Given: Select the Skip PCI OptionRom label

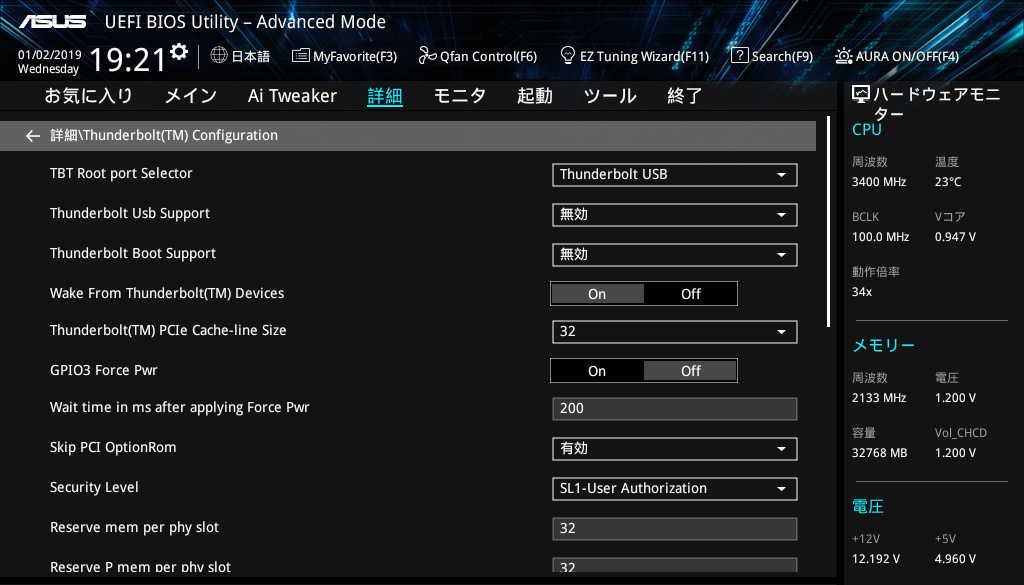Looking at the screenshot, I should click(x=114, y=447).
